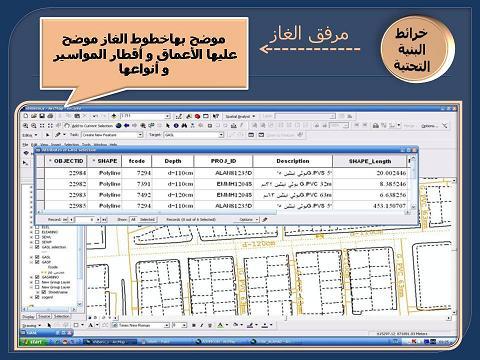Open the Target layer dropdown

click(x=194, y=135)
